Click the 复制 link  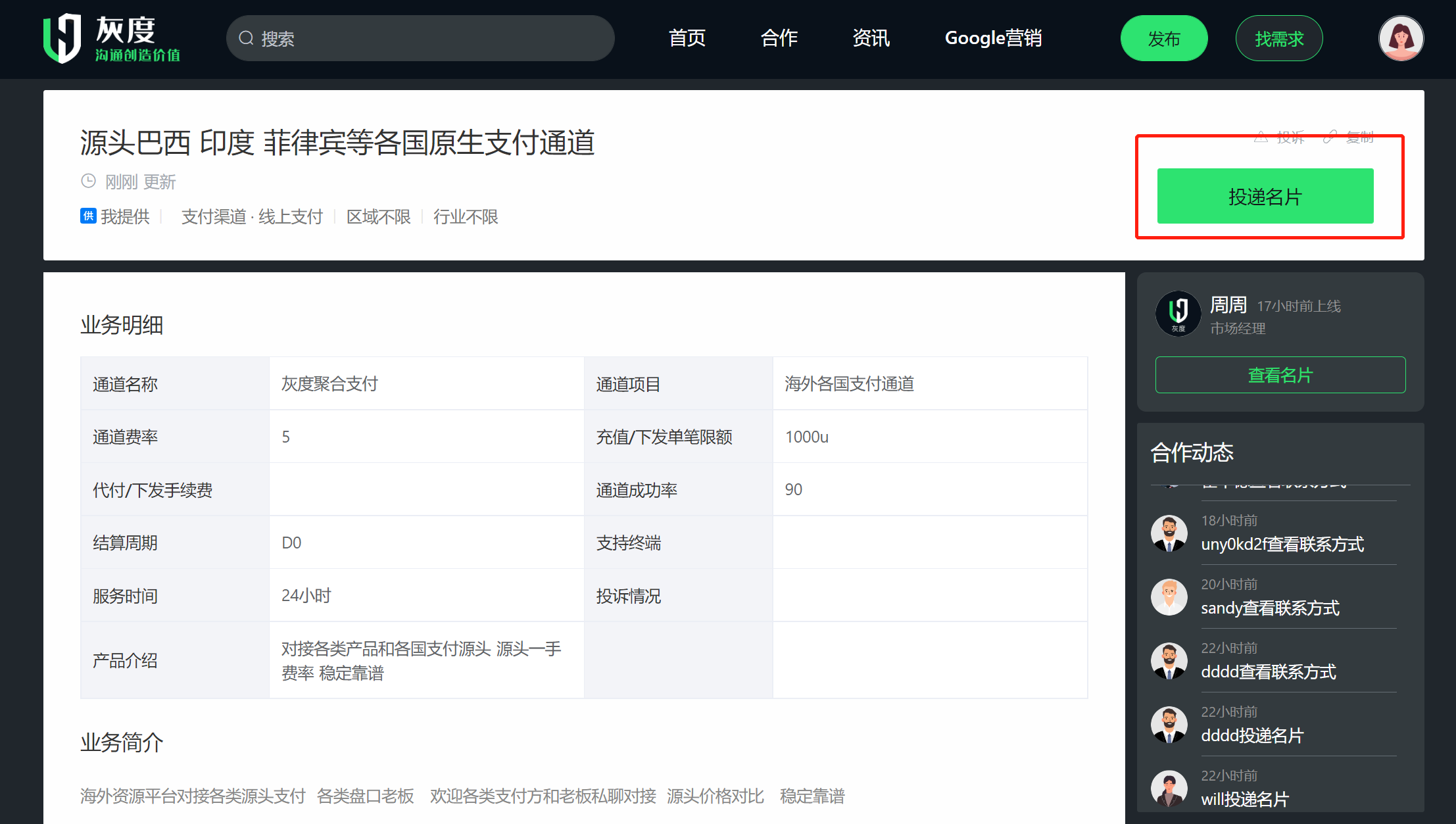point(1348,137)
